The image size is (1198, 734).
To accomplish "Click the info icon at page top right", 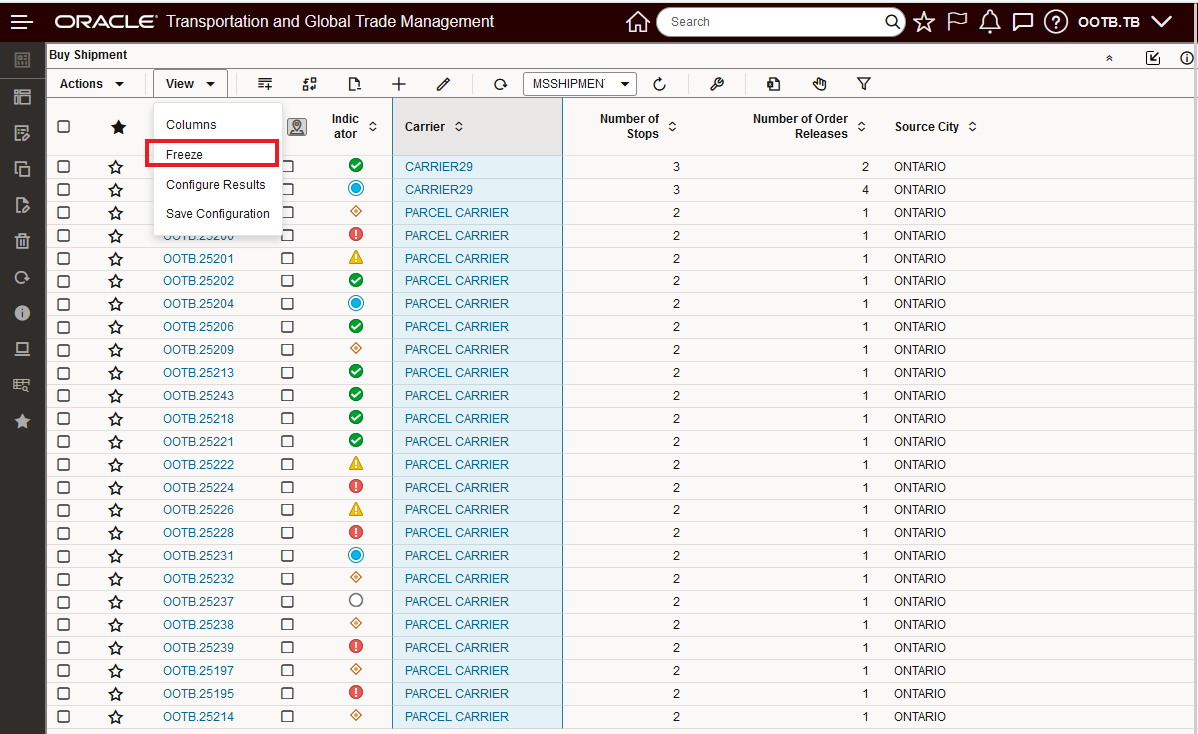I will pyautogui.click(x=1186, y=58).
